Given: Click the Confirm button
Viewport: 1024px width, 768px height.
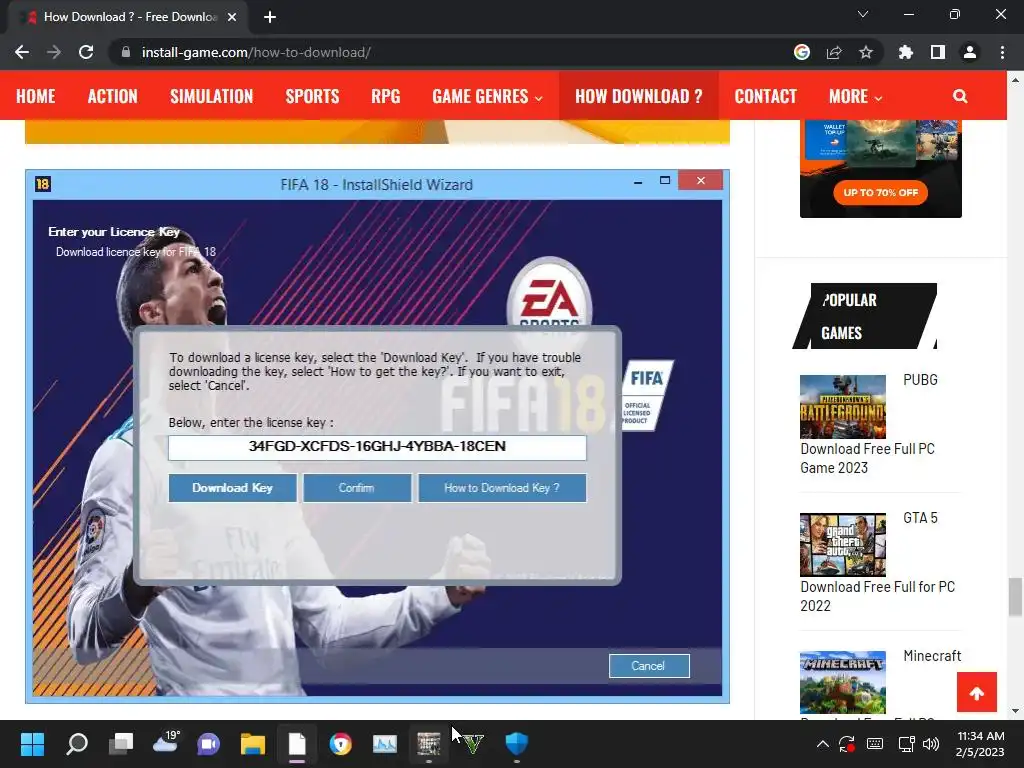Looking at the screenshot, I should pyautogui.click(x=357, y=488).
